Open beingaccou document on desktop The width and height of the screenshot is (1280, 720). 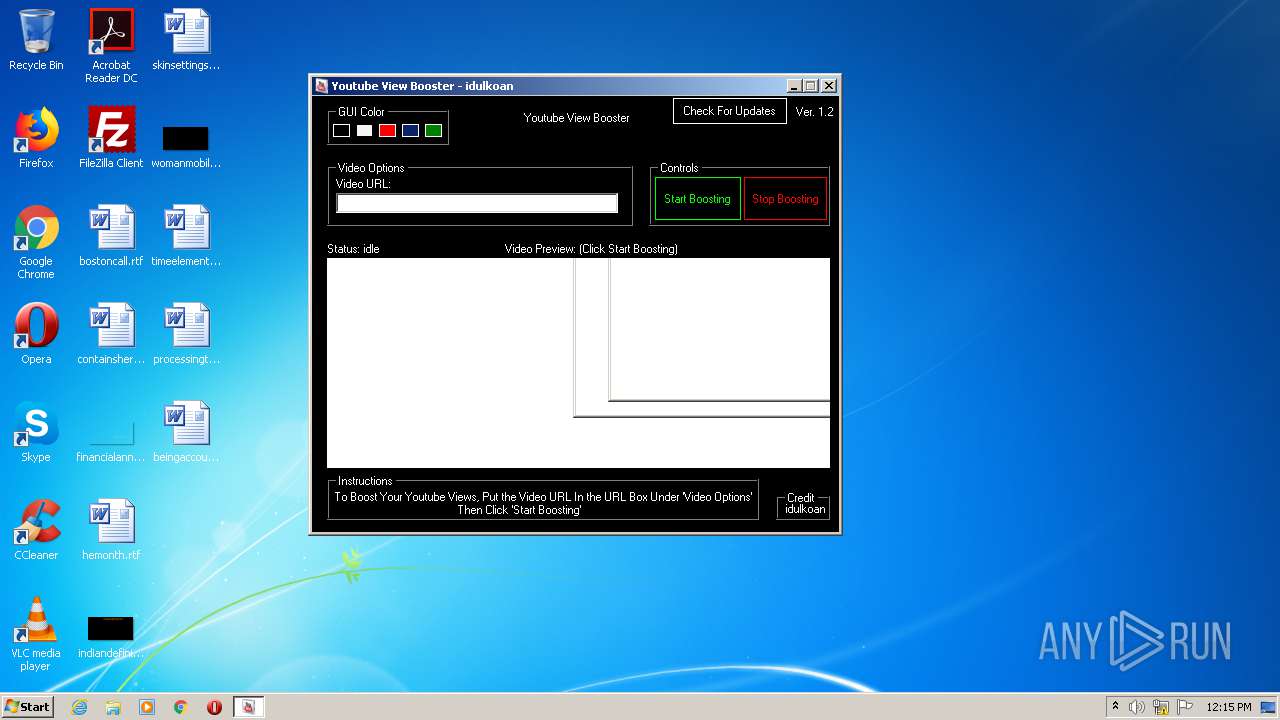(186, 433)
